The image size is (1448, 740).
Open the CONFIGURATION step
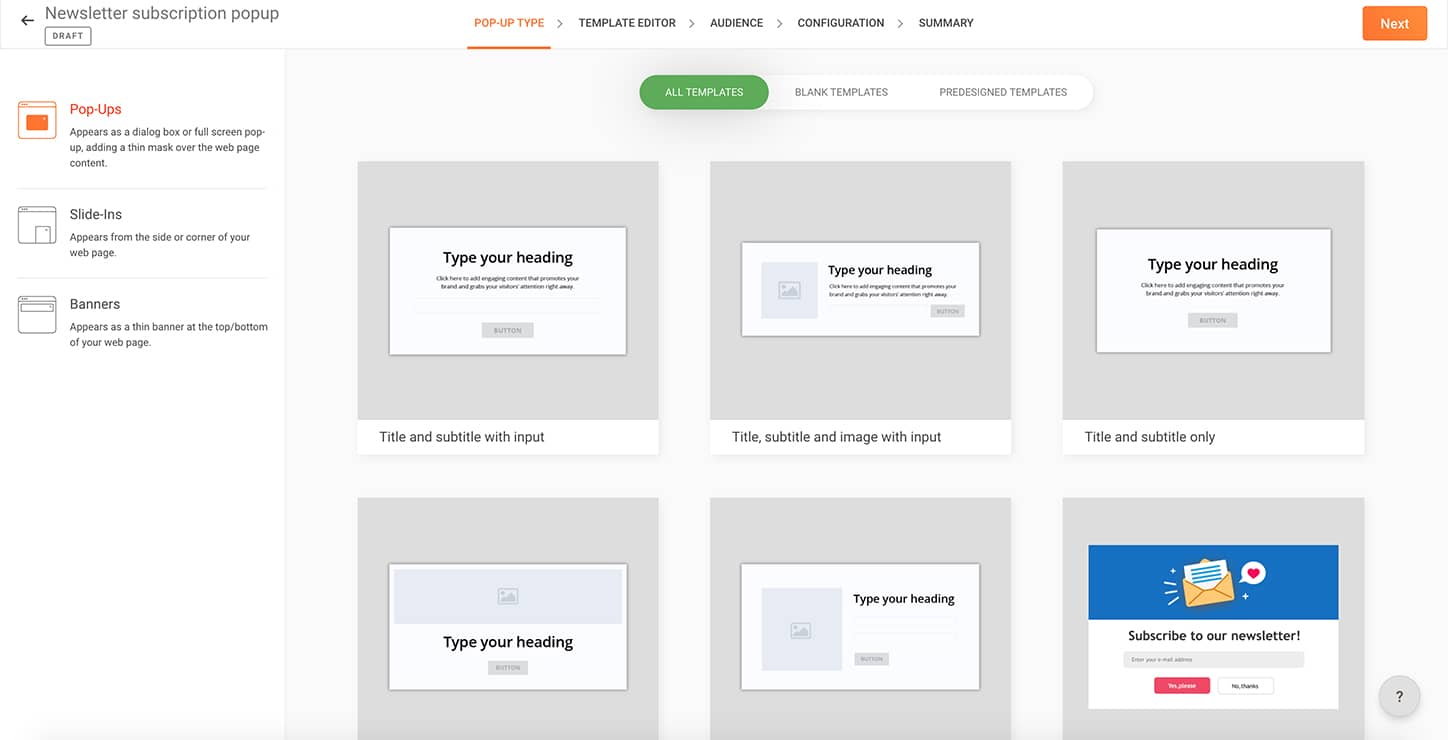tap(840, 22)
